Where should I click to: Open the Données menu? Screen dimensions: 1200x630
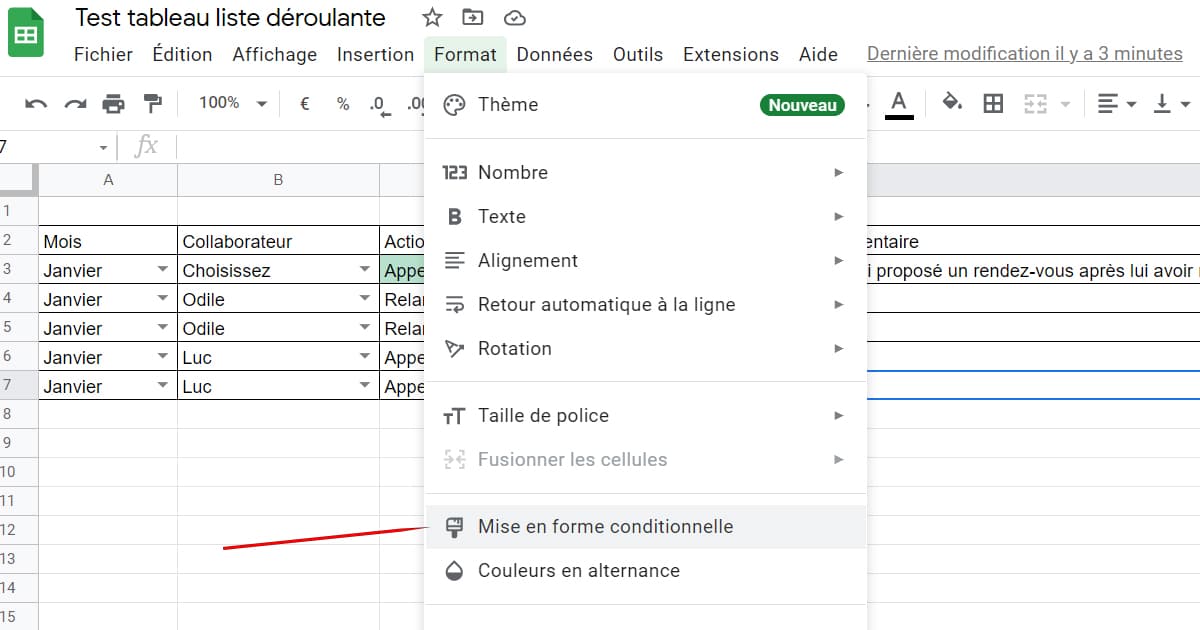[x=555, y=55]
